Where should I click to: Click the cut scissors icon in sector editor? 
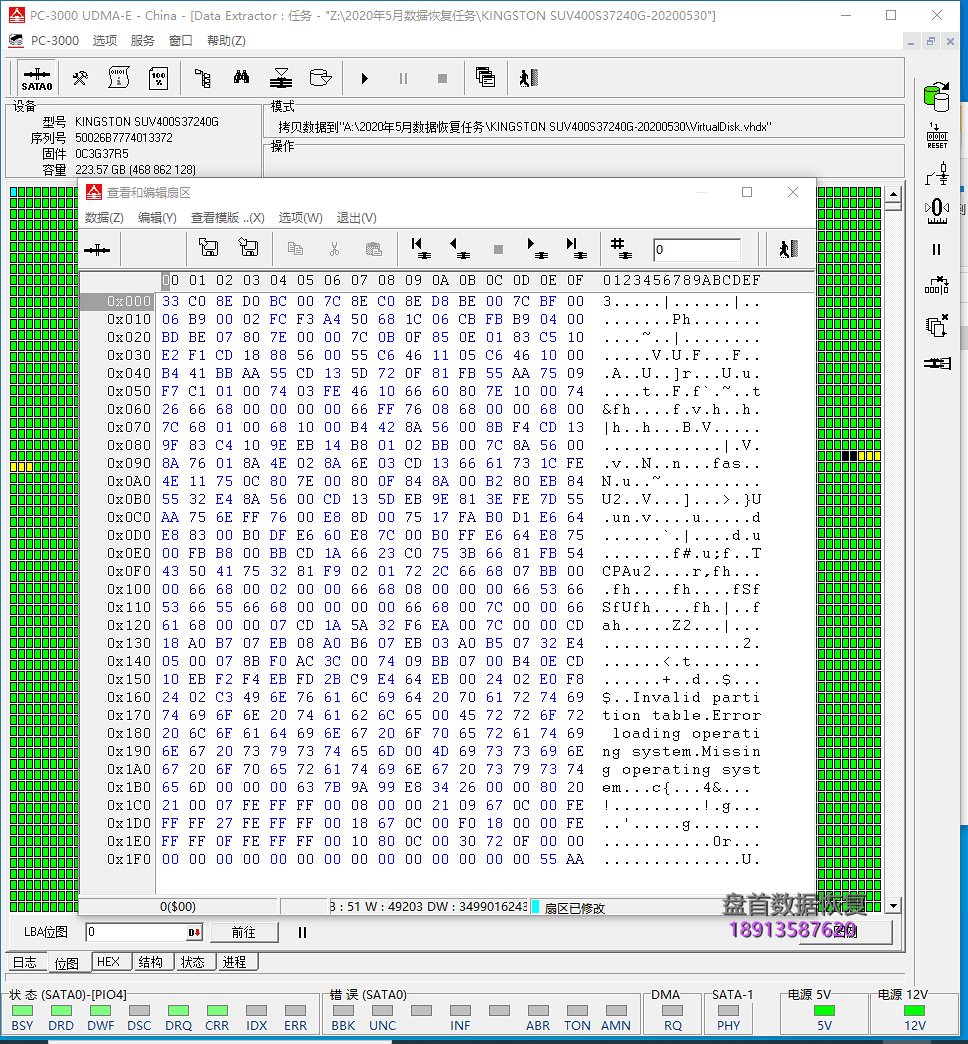(334, 248)
